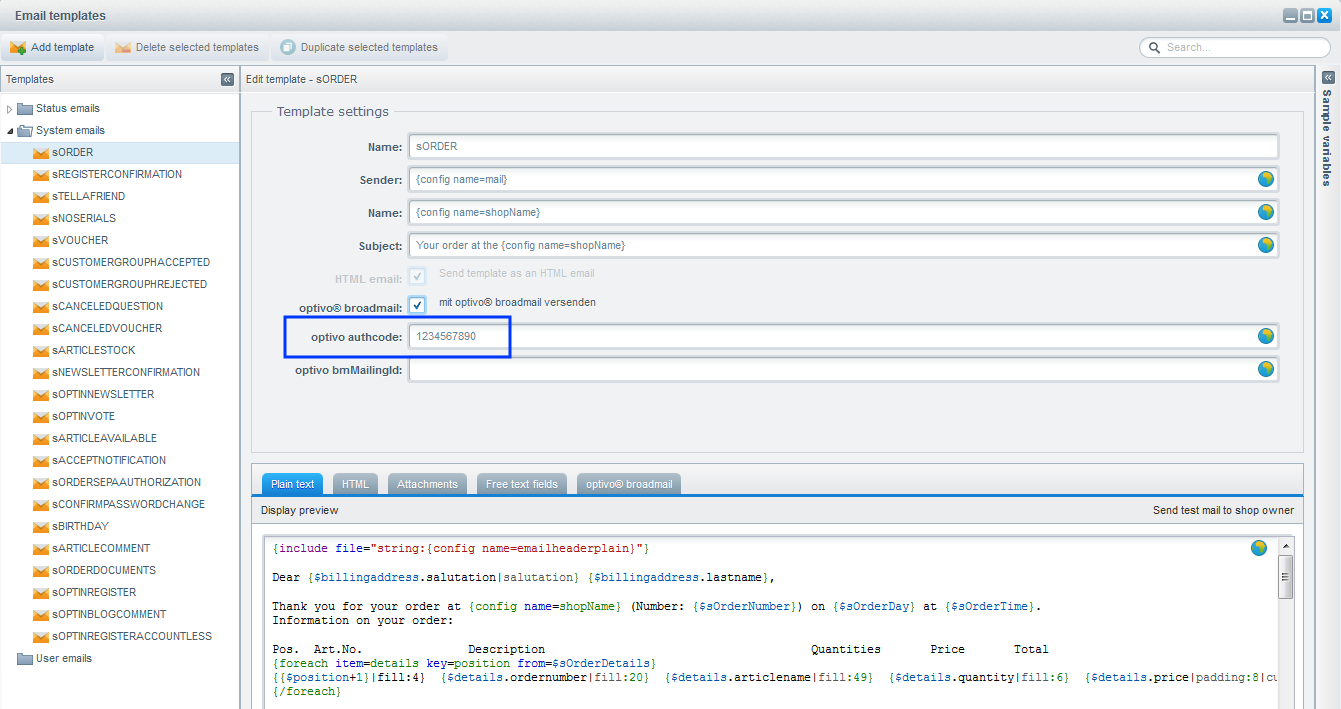This screenshot has width=1341, height=709.
Task: Select the sTELLAFRIEND envelope icon
Action: point(41,197)
